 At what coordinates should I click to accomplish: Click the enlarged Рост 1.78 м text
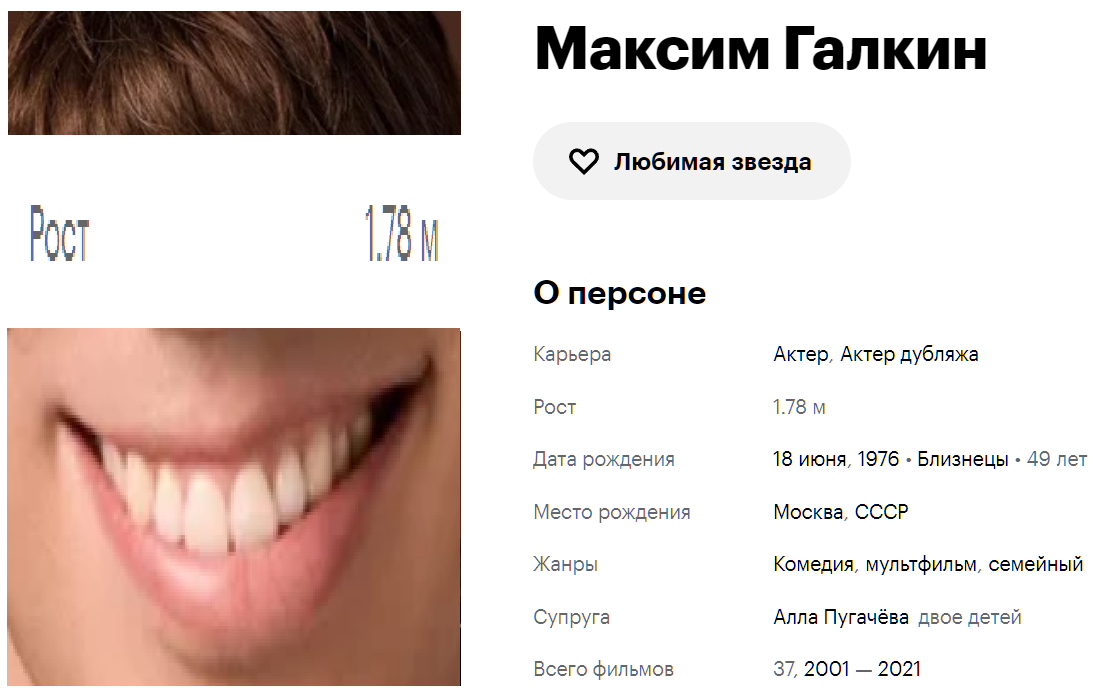coord(234,233)
